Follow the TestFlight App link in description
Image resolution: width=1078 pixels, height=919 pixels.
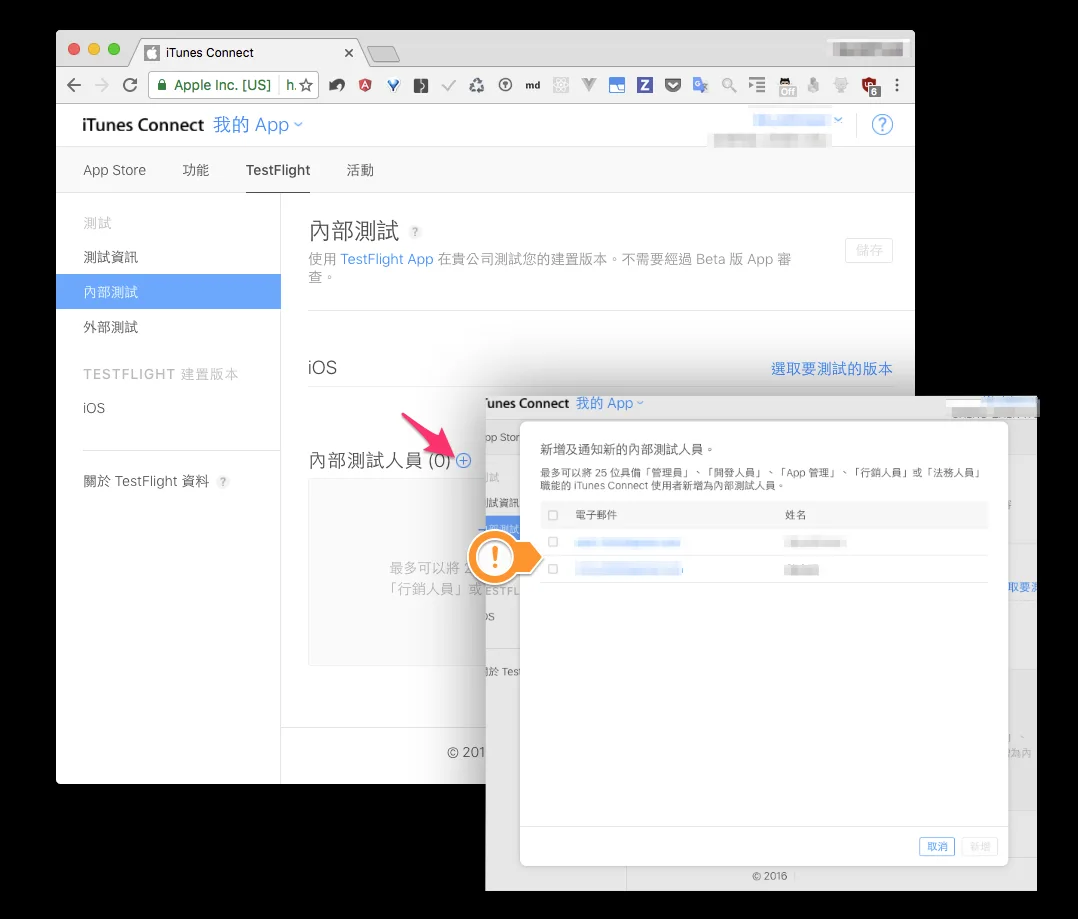tap(387, 259)
